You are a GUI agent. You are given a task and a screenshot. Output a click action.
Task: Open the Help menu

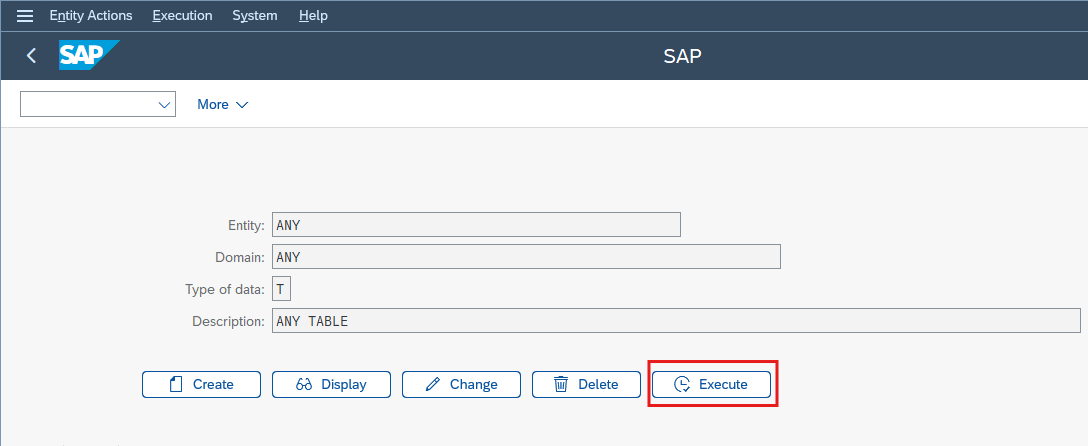pyautogui.click(x=313, y=15)
